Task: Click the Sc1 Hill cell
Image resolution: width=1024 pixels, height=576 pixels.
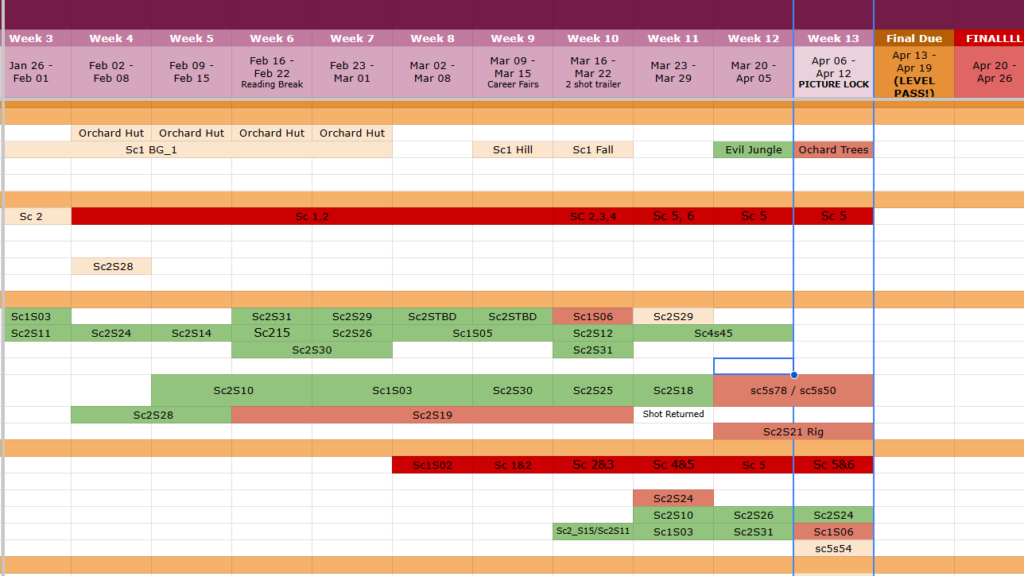Action: pos(513,150)
